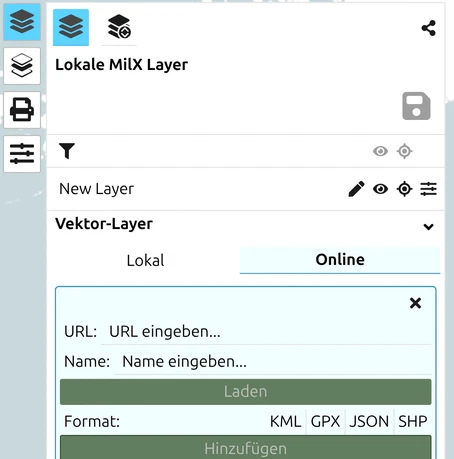Screen dimensions: 454x459
Task: Open the outlined layers stack sidebar button
Action: coord(22,66)
